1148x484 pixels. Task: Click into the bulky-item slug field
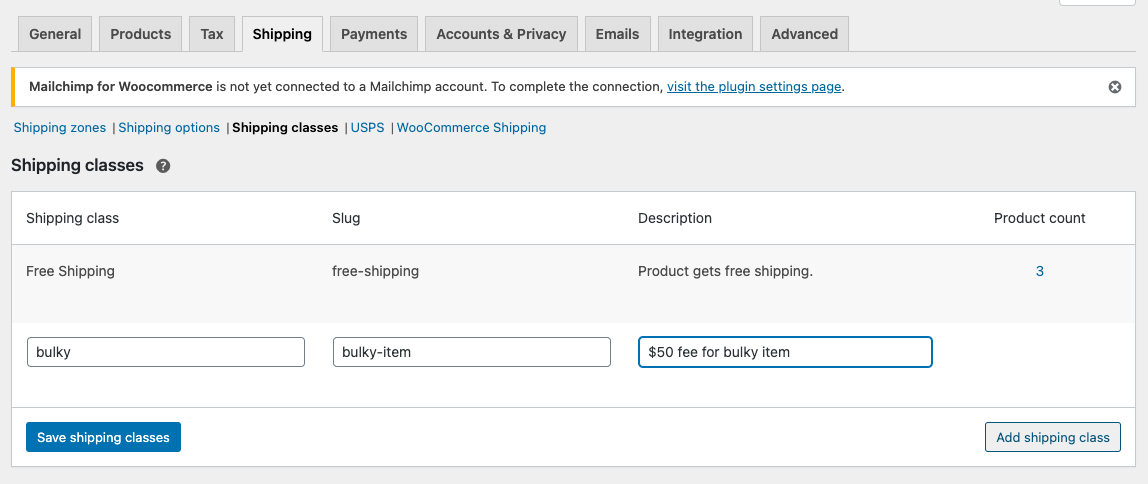[x=472, y=352]
